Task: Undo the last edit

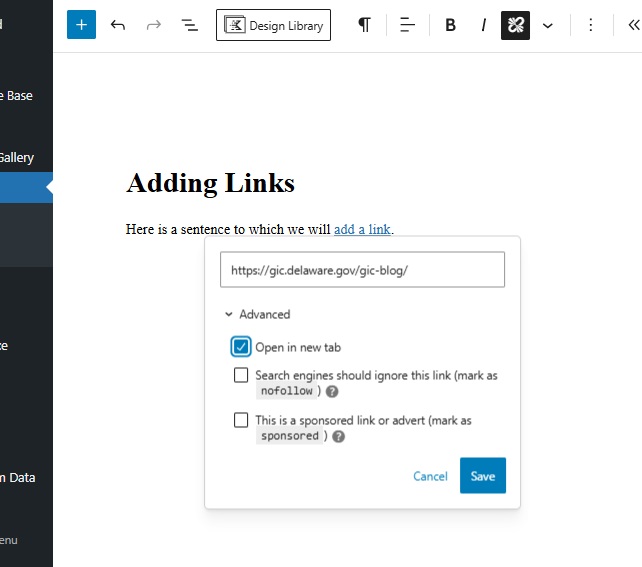Action: [118, 25]
